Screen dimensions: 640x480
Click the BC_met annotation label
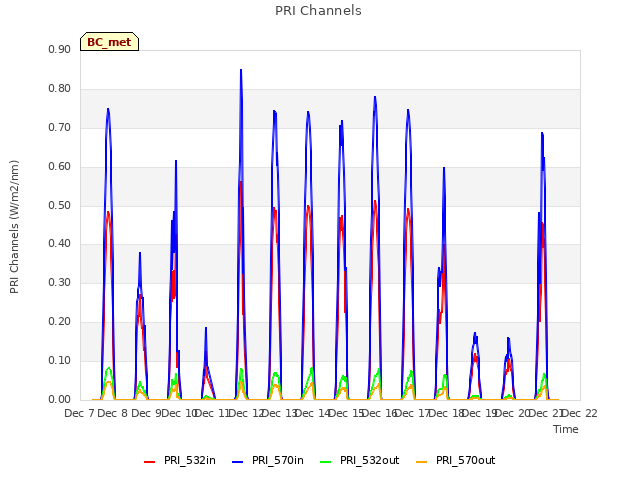point(109,42)
